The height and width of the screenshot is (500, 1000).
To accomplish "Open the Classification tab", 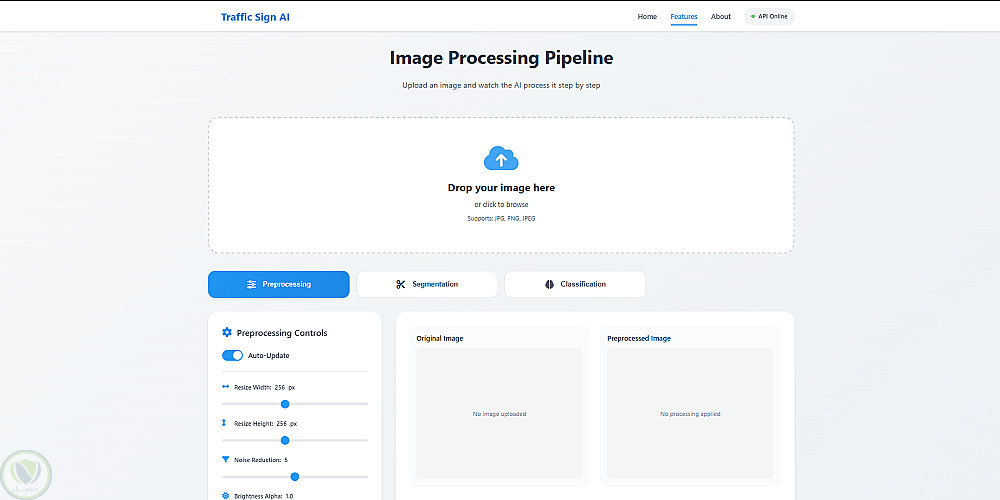I will [x=575, y=284].
